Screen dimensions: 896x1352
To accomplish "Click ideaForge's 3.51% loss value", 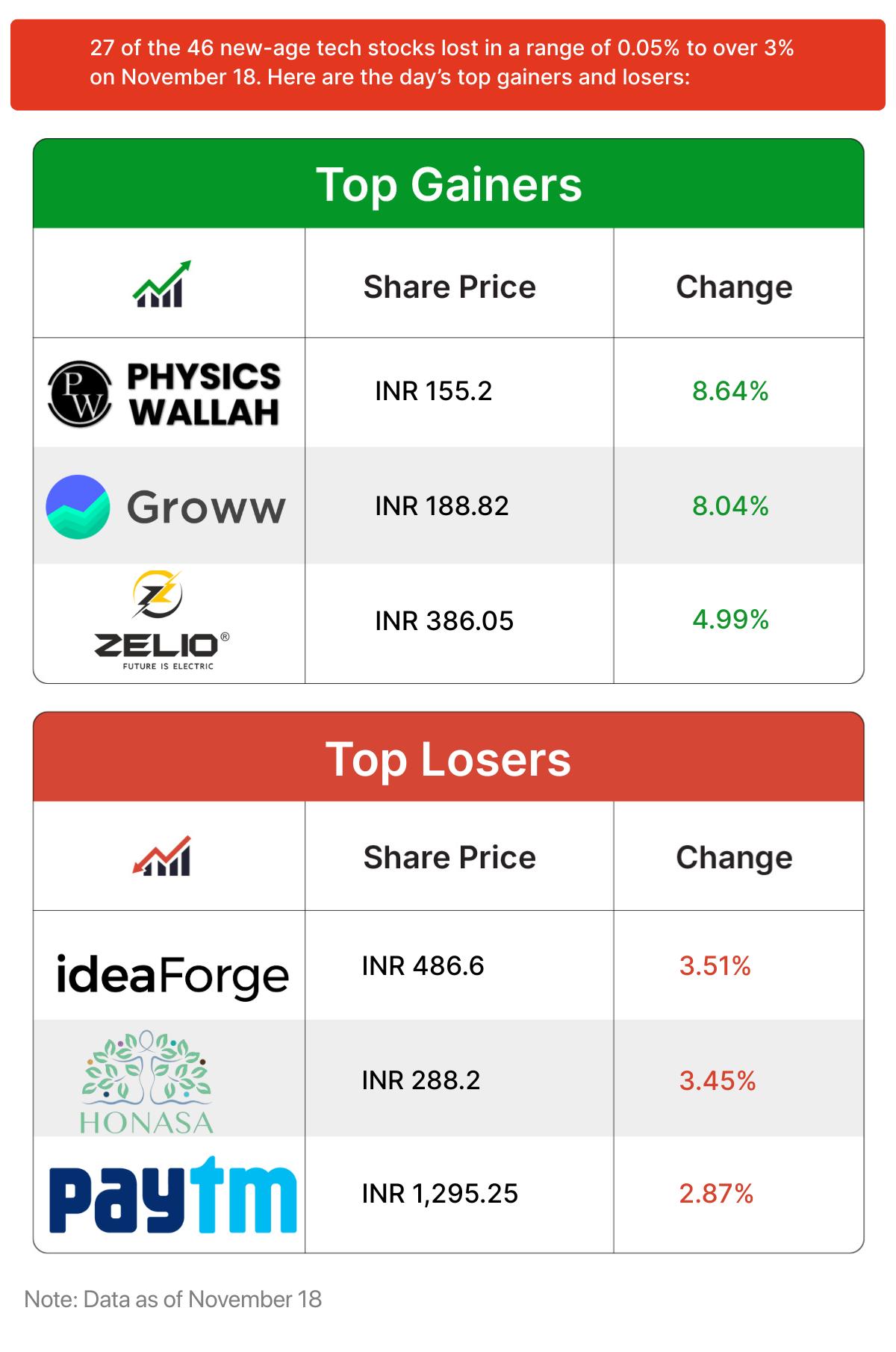I will tap(715, 966).
